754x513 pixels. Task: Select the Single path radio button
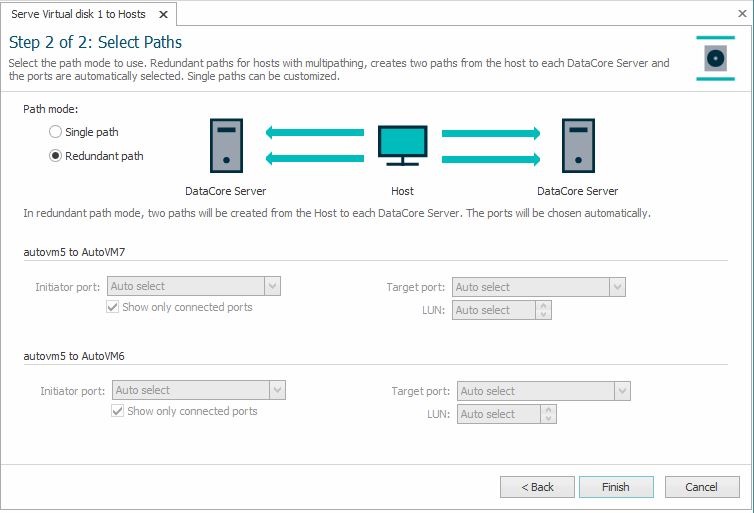click(x=56, y=132)
